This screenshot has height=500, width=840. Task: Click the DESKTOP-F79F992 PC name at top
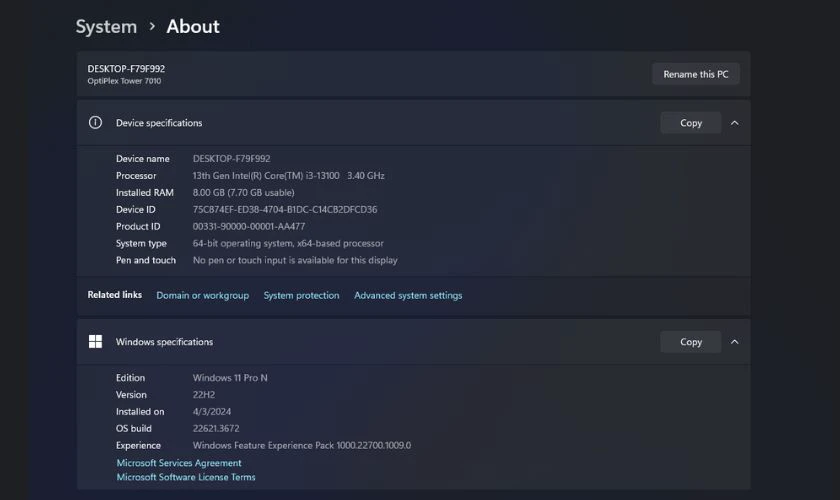(126, 69)
